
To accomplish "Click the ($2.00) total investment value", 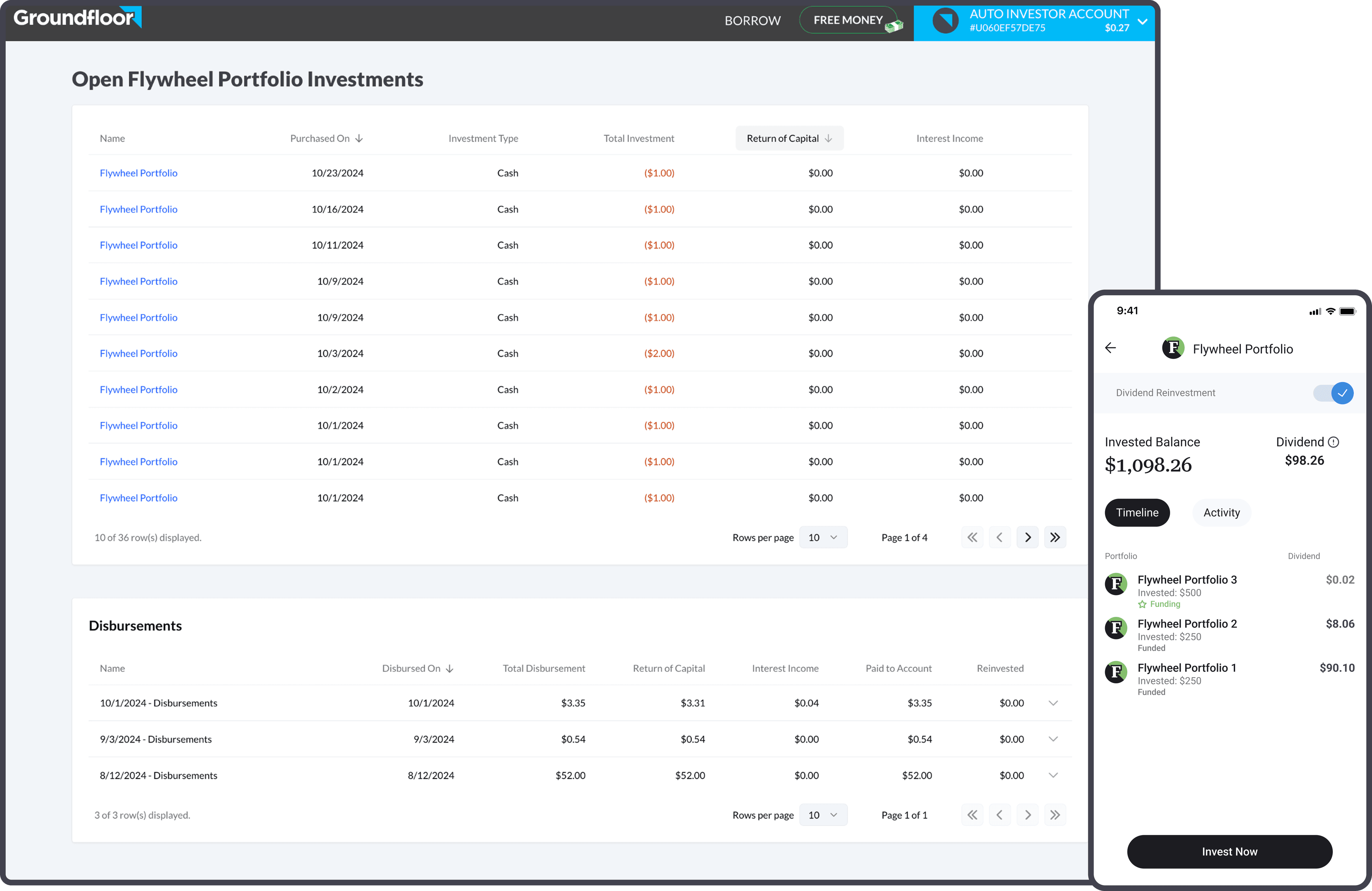I will (660, 353).
